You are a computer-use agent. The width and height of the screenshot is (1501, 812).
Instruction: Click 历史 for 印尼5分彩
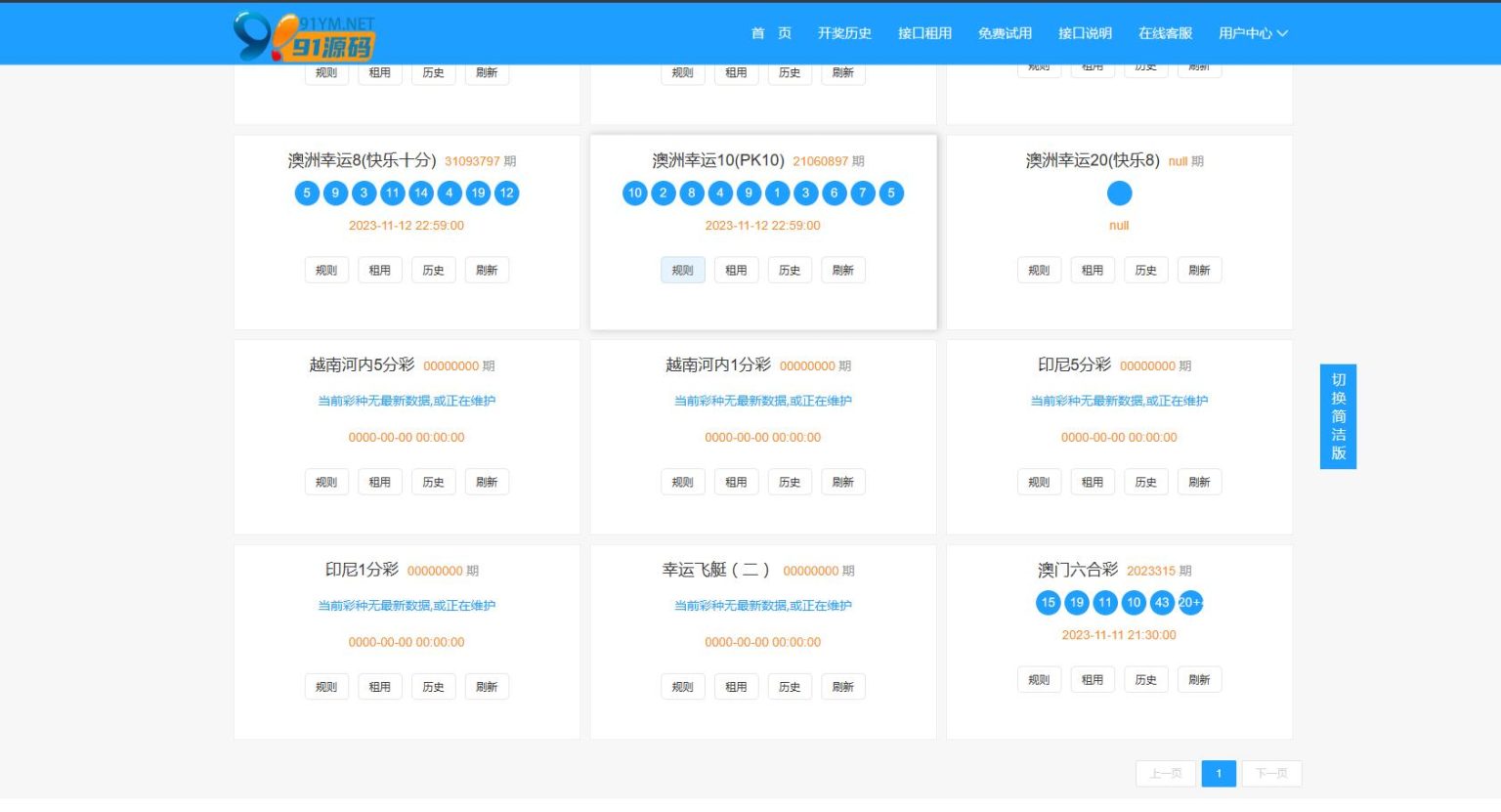pos(1146,483)
